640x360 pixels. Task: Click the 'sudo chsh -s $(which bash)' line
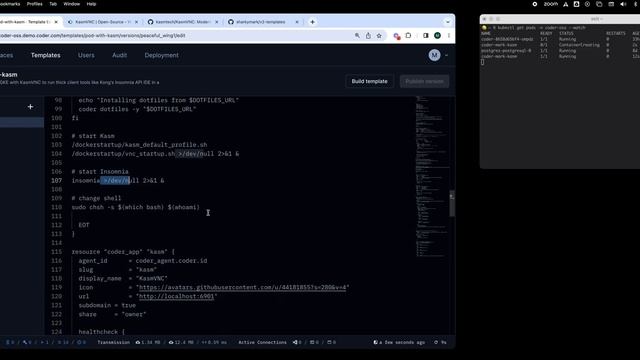pos(136,207)
